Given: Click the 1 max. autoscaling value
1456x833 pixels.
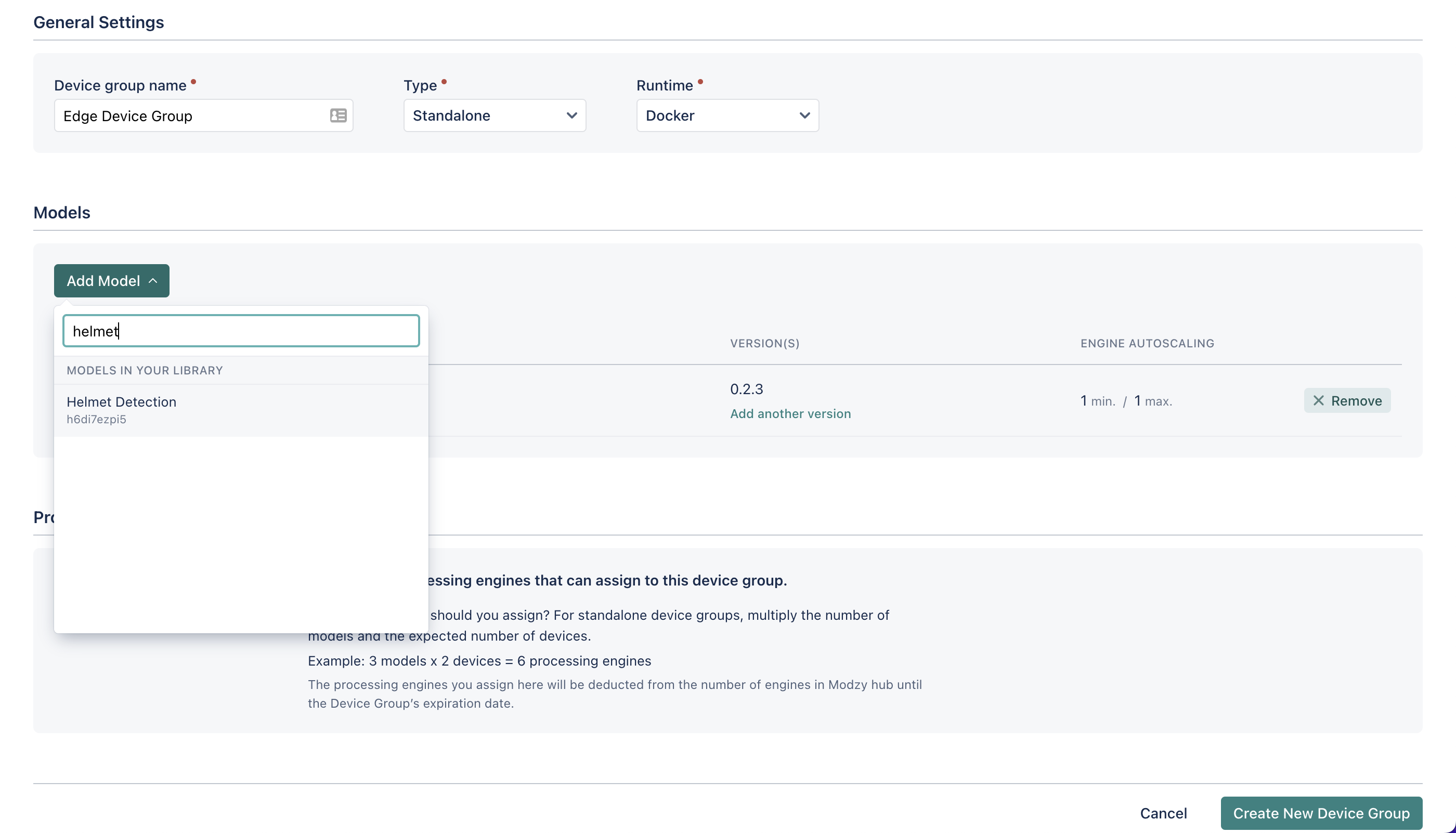Looking at the screenshot, I should (x=1153, y=401).
